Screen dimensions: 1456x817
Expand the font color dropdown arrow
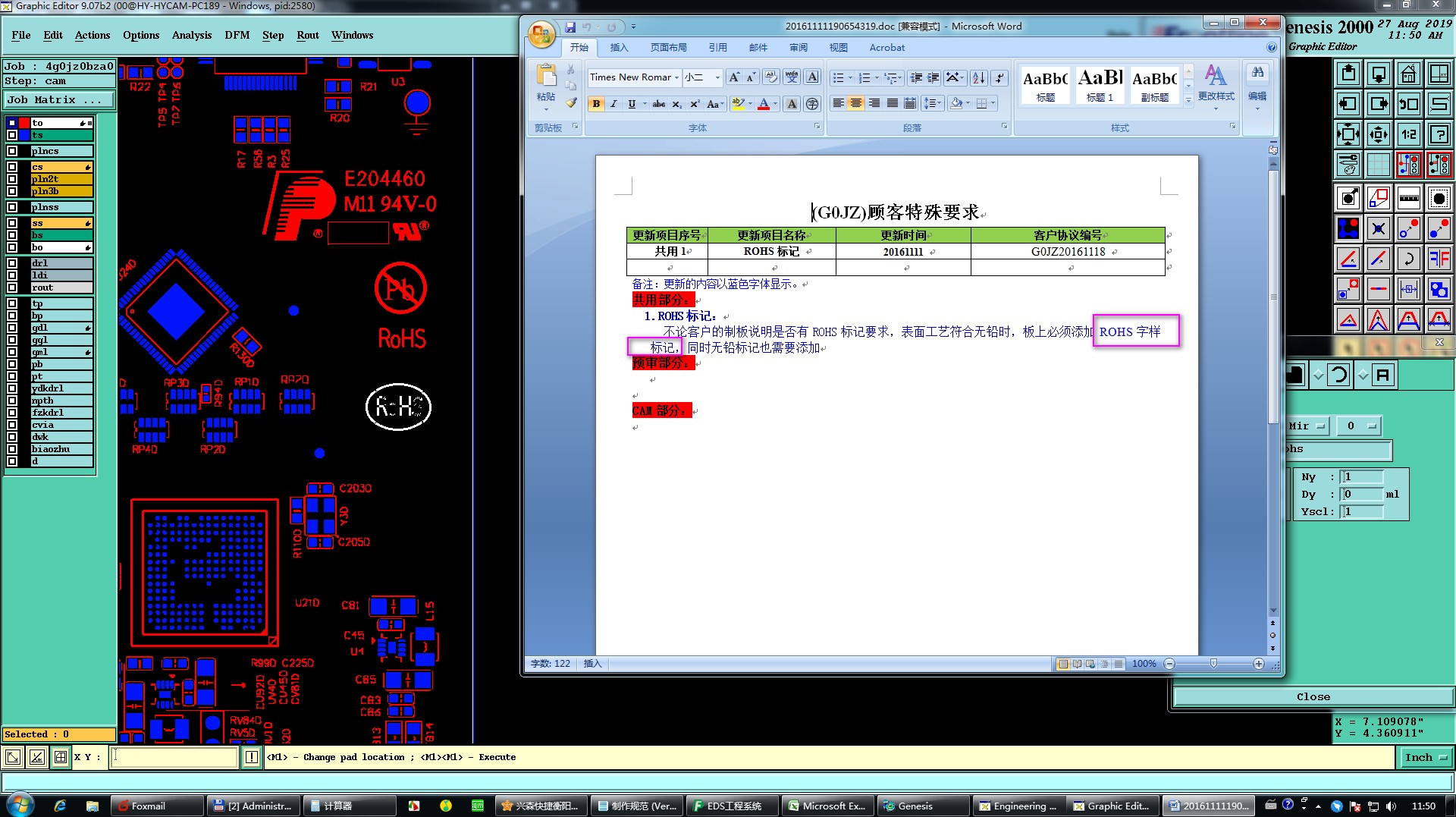click(x=775, y=104)
